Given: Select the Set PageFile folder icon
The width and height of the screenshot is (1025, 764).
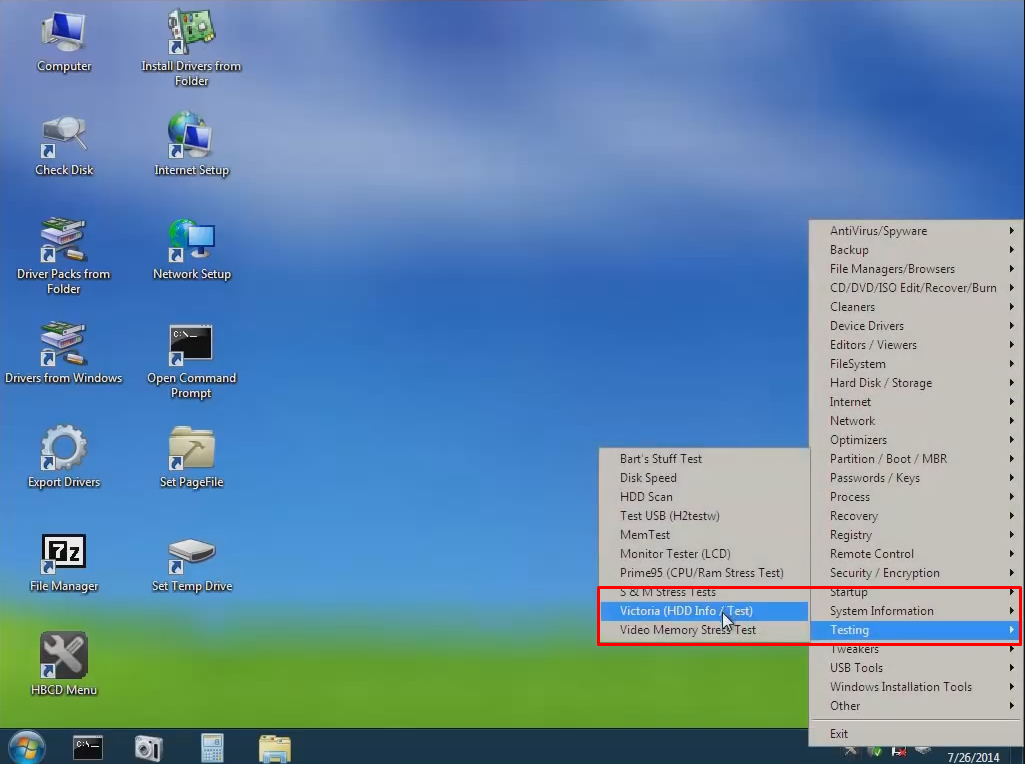Looking at the screenshot, I should tap(192, 457).
